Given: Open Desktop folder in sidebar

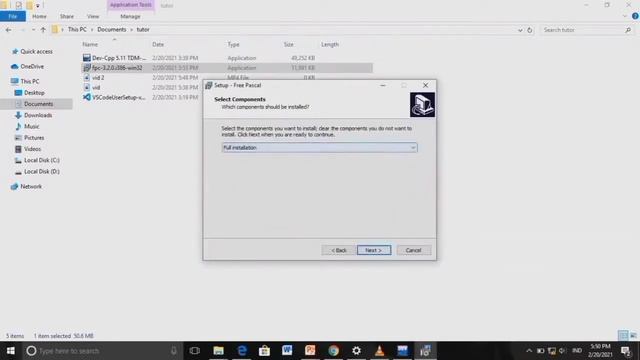Looking at the screenshot, I should 34,93.
